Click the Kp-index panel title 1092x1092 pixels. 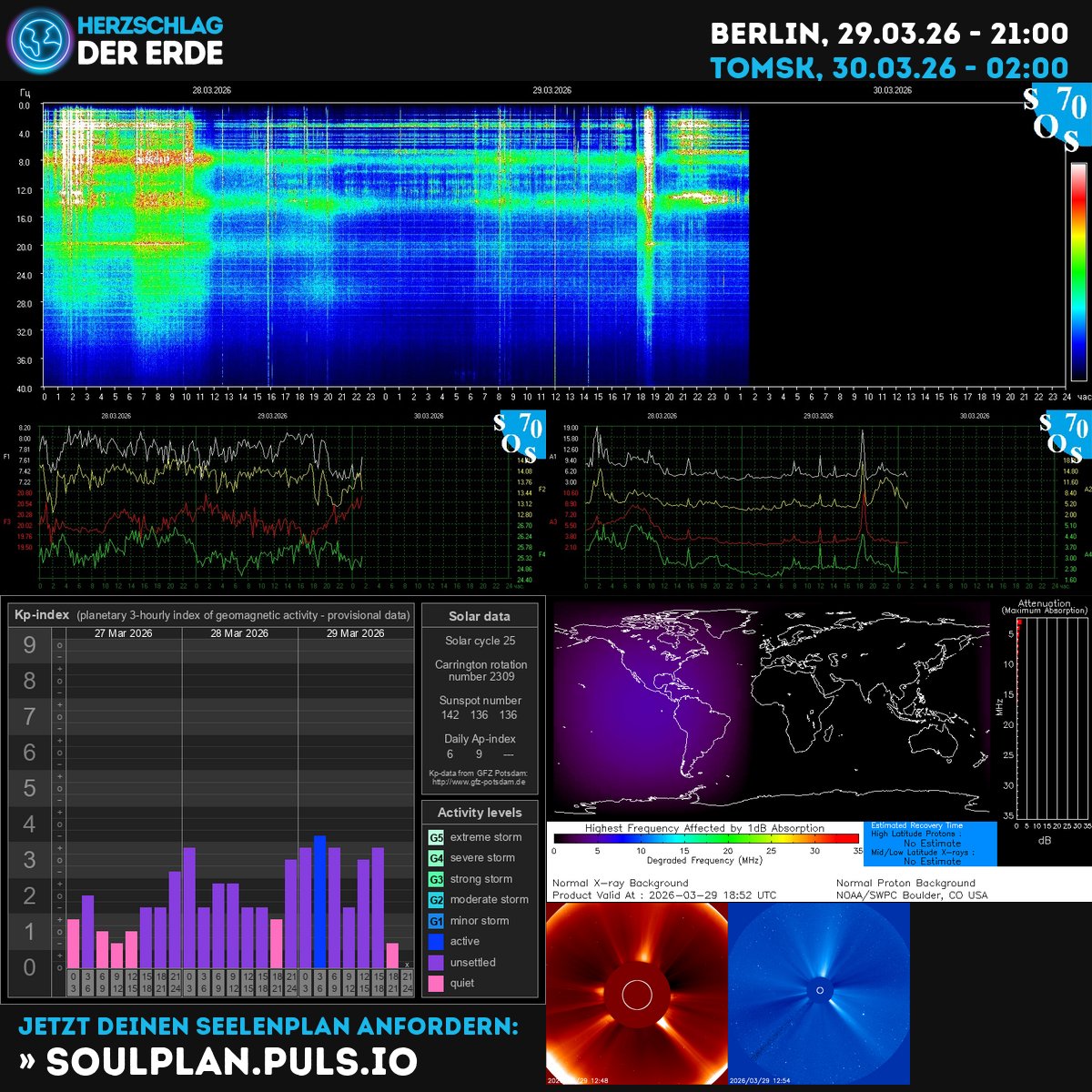coord(210,615)
